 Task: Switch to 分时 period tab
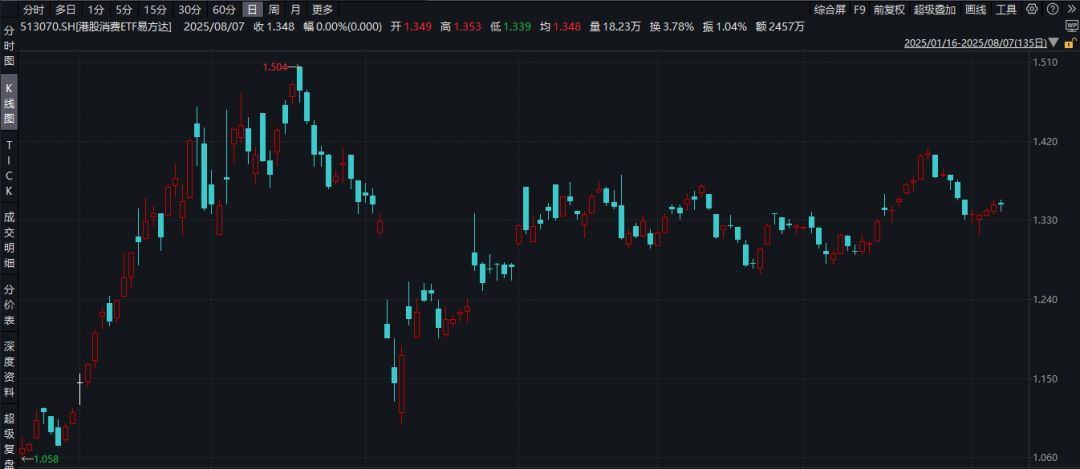click(x=33, y=9)
